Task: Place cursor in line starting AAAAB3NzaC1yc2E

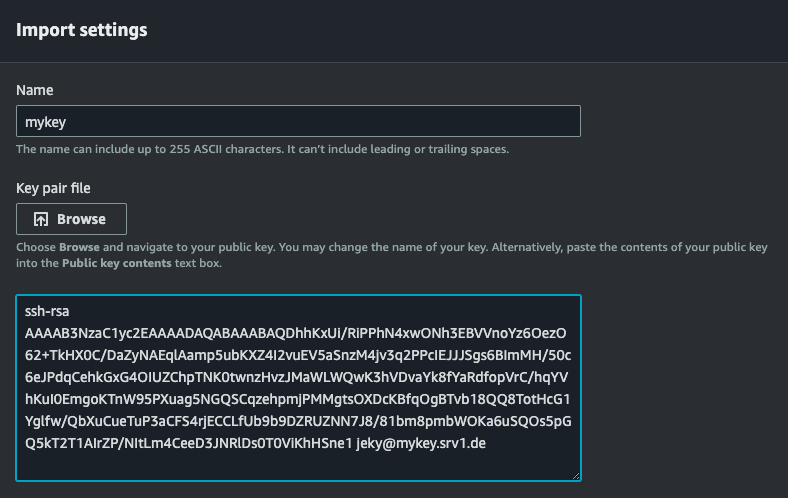Action: (x=296, y=333)
